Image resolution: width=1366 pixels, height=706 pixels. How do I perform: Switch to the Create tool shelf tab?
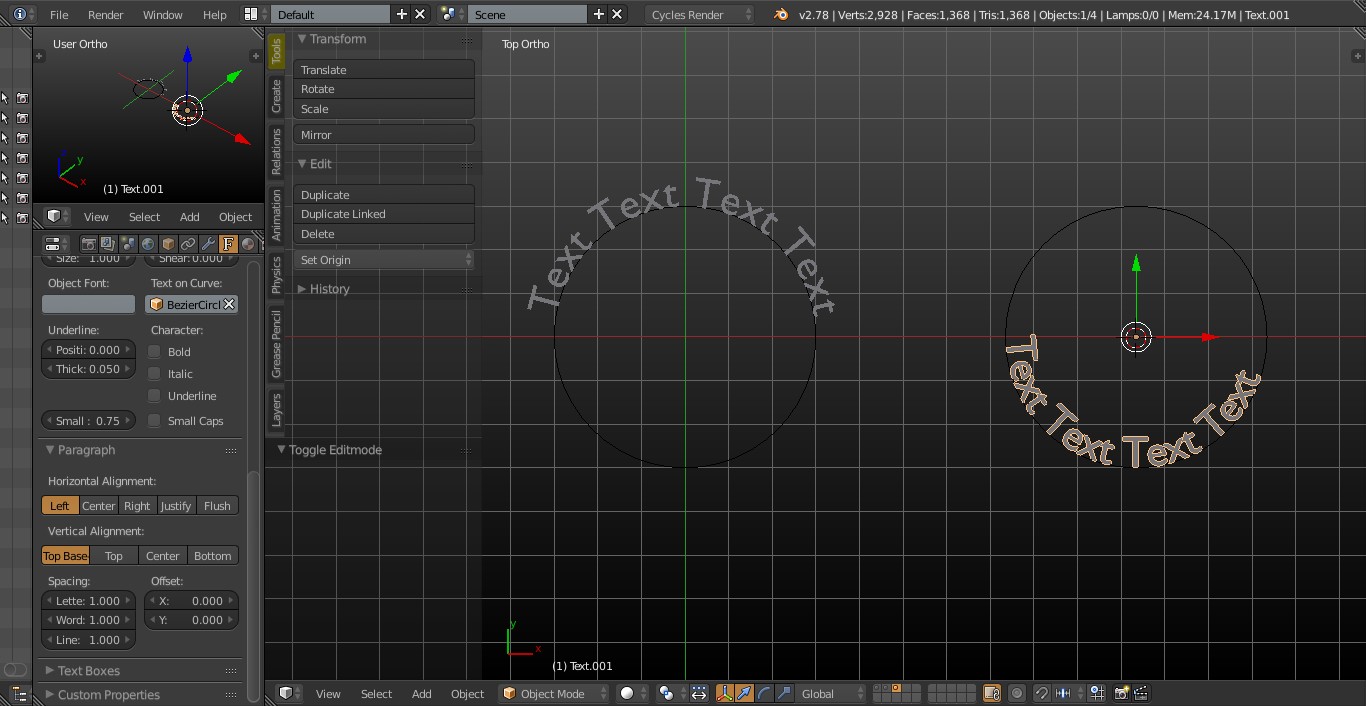[x=277, y=96]
